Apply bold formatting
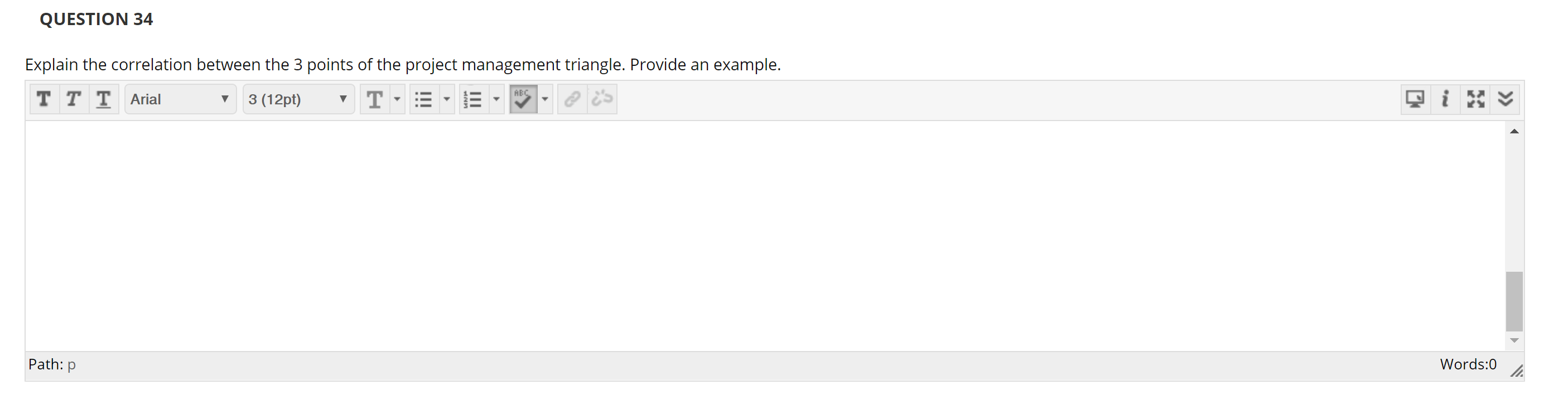The height and width of the screenshot is (404, 1568). point(43,99)
